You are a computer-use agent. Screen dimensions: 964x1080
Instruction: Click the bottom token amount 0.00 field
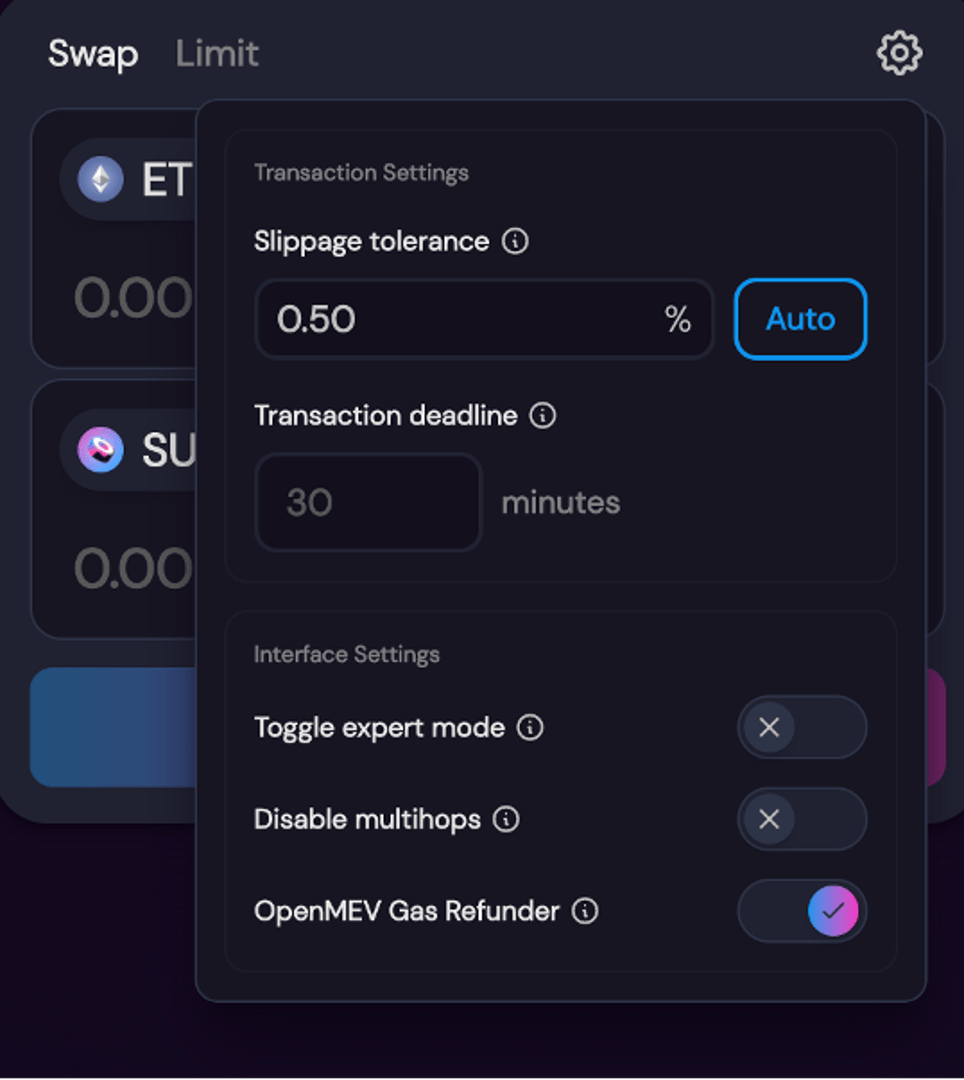click(132, 569)
